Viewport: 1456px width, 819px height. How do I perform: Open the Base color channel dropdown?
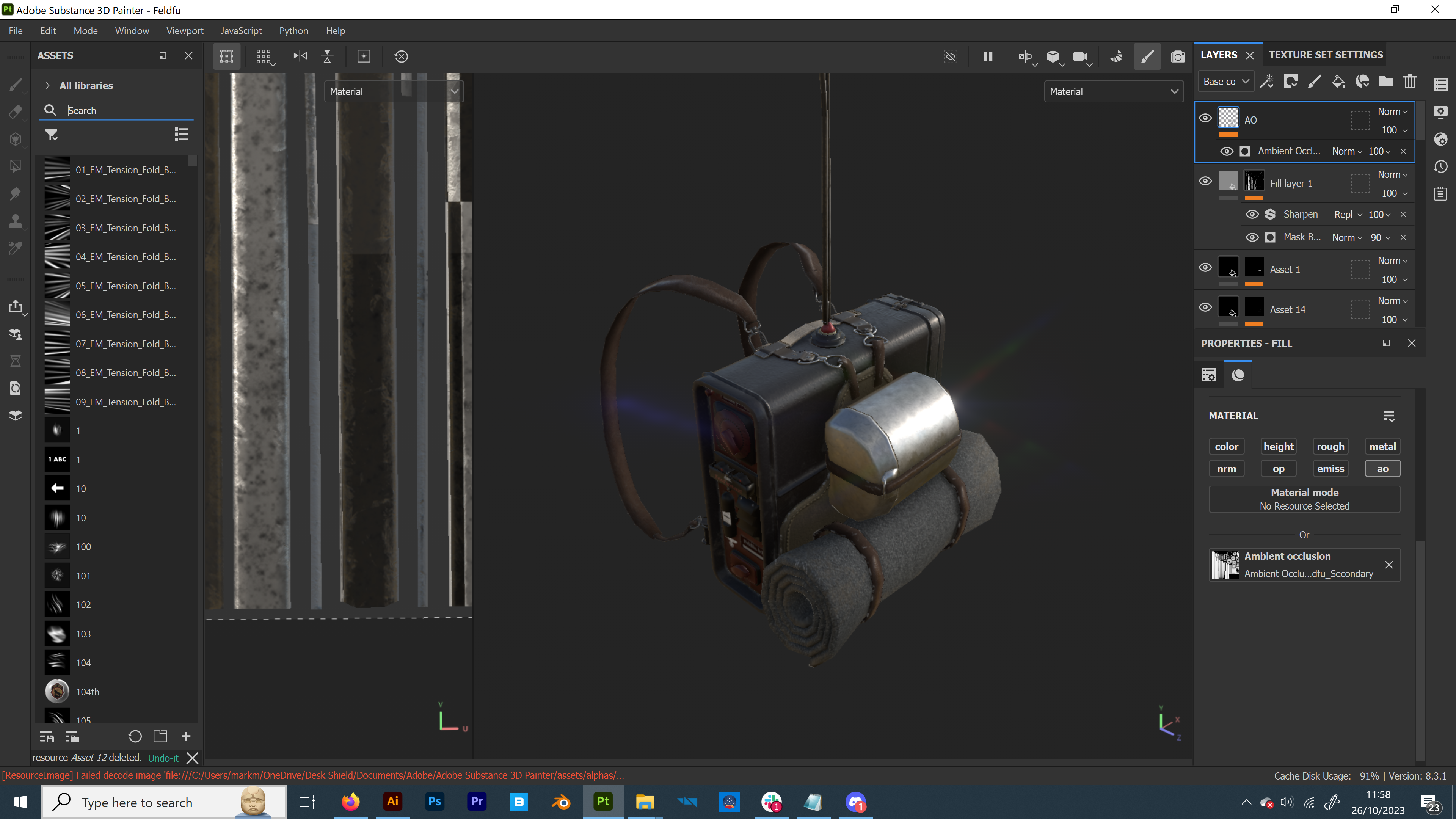point(1225,82)
